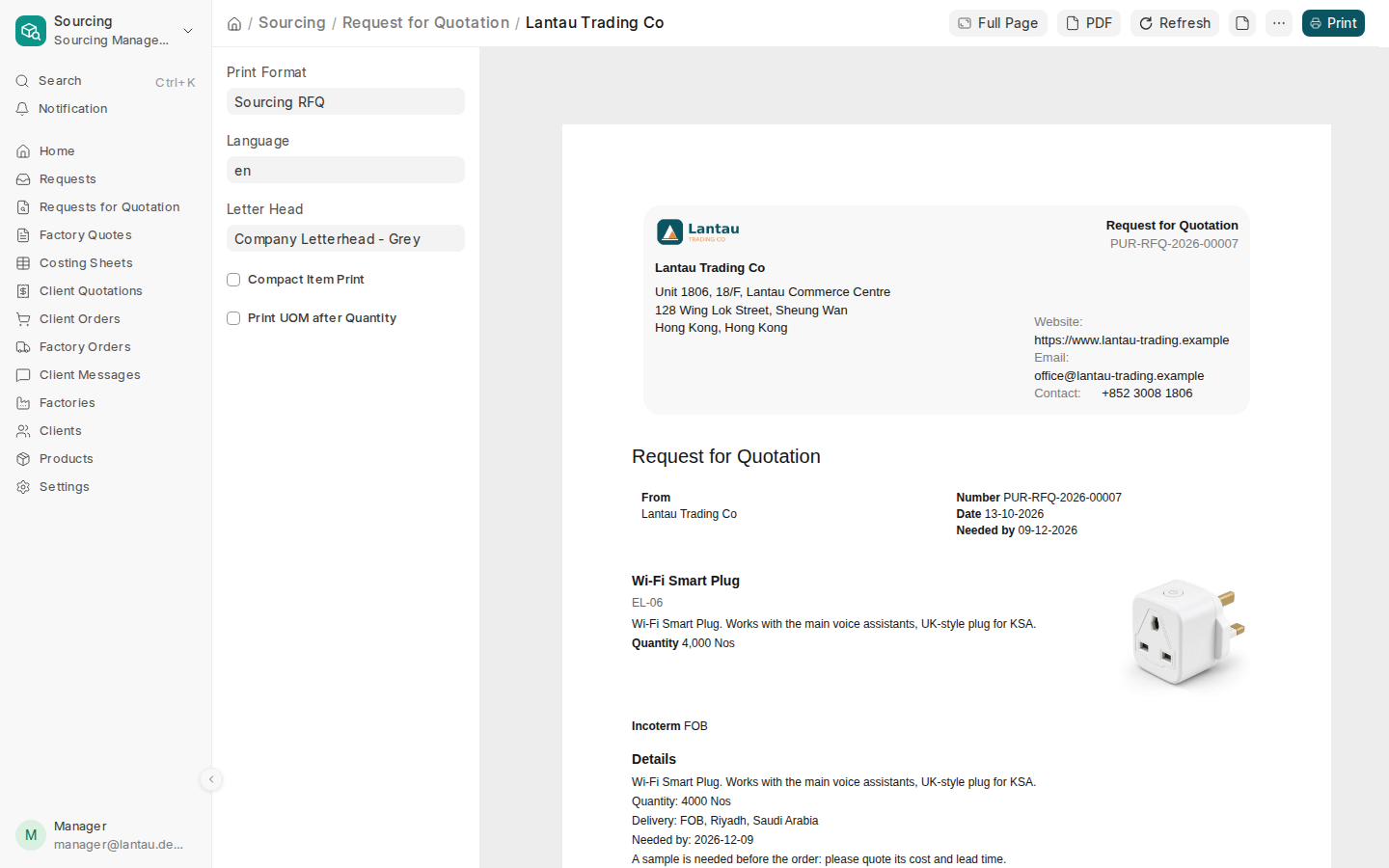
Task: Click the website https://www.lantau-trading.example text
Action: [x=1131, y=339]
